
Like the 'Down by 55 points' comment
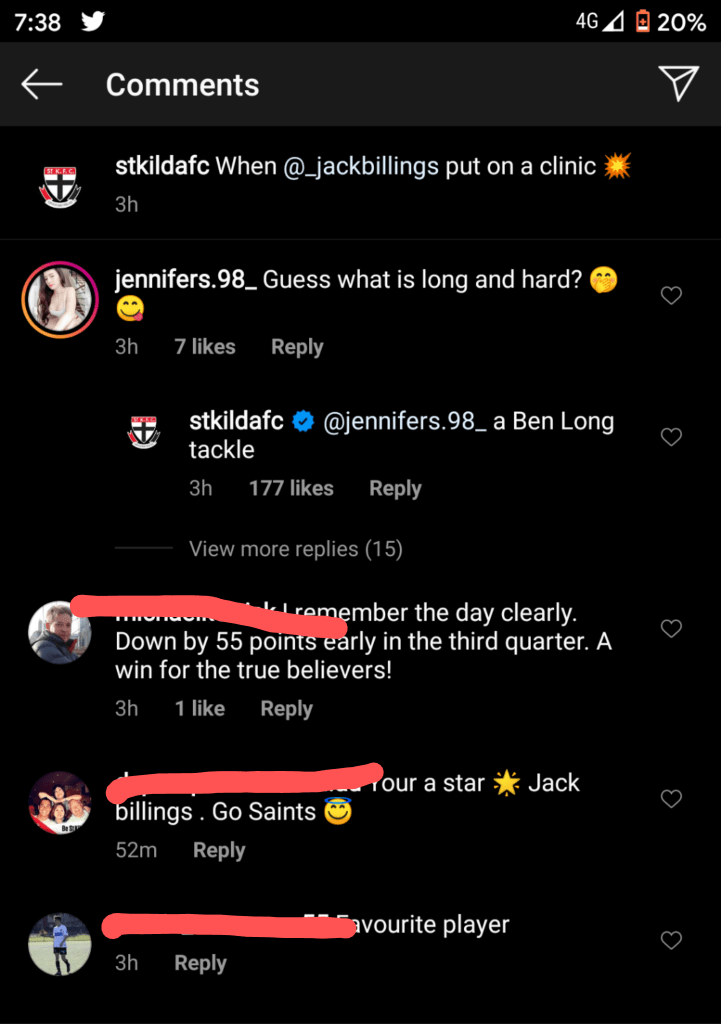[672, 628]
